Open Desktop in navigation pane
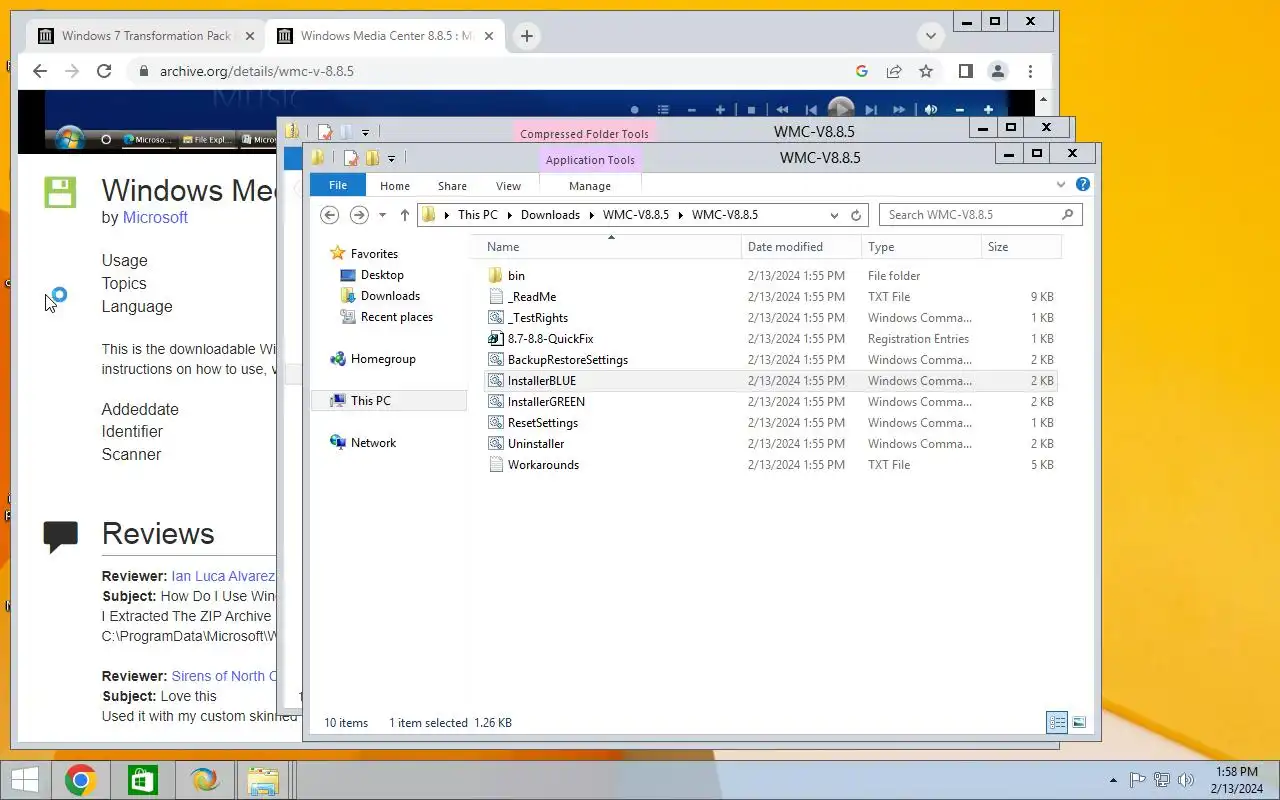 (382, 275)
